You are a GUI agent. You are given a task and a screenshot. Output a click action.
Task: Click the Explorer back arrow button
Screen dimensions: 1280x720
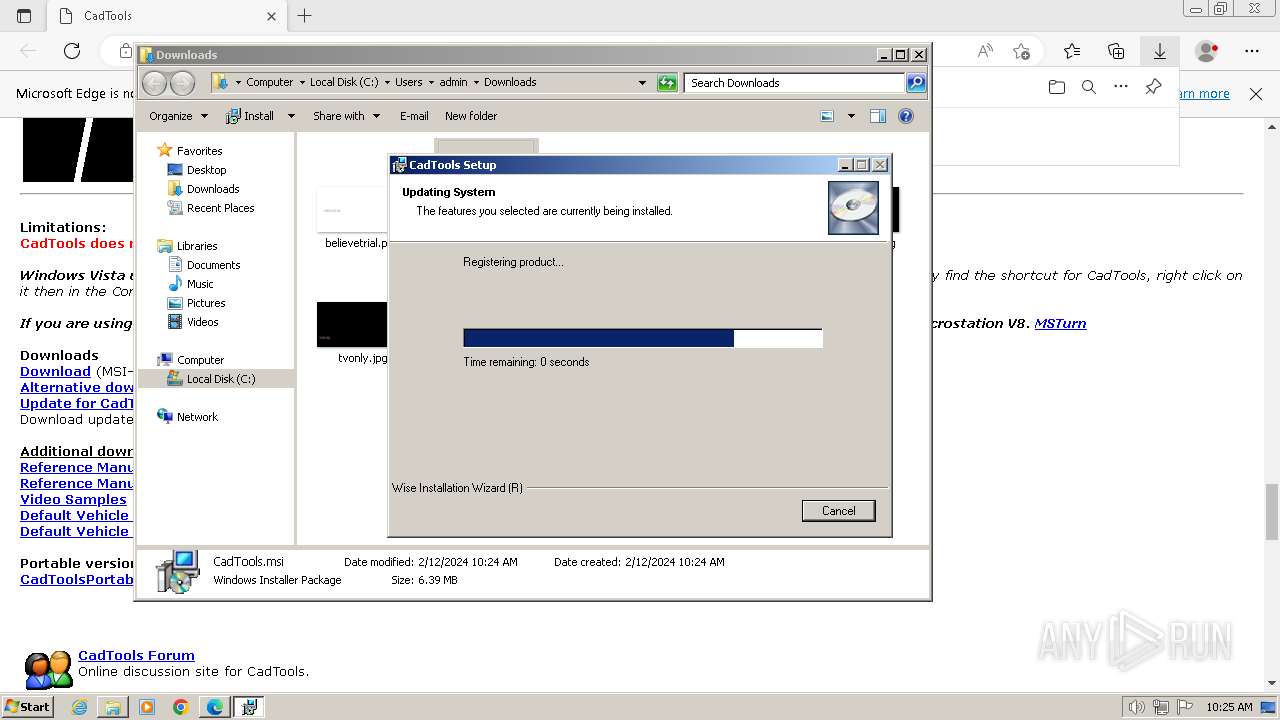tap(155, 83)
